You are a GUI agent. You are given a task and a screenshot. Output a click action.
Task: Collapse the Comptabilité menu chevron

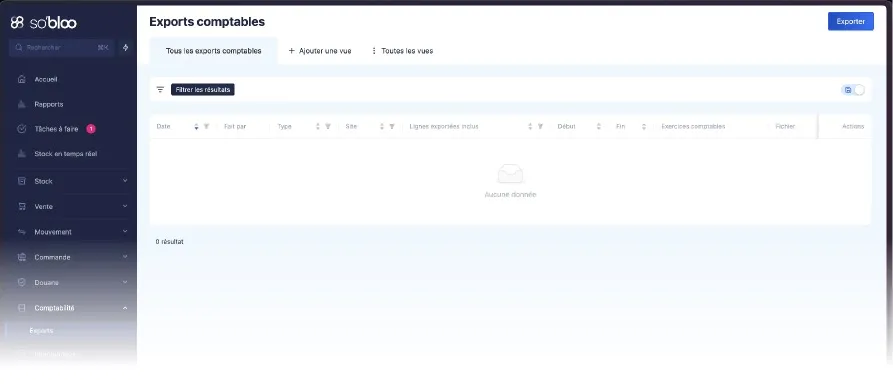[x=125, y=308]
